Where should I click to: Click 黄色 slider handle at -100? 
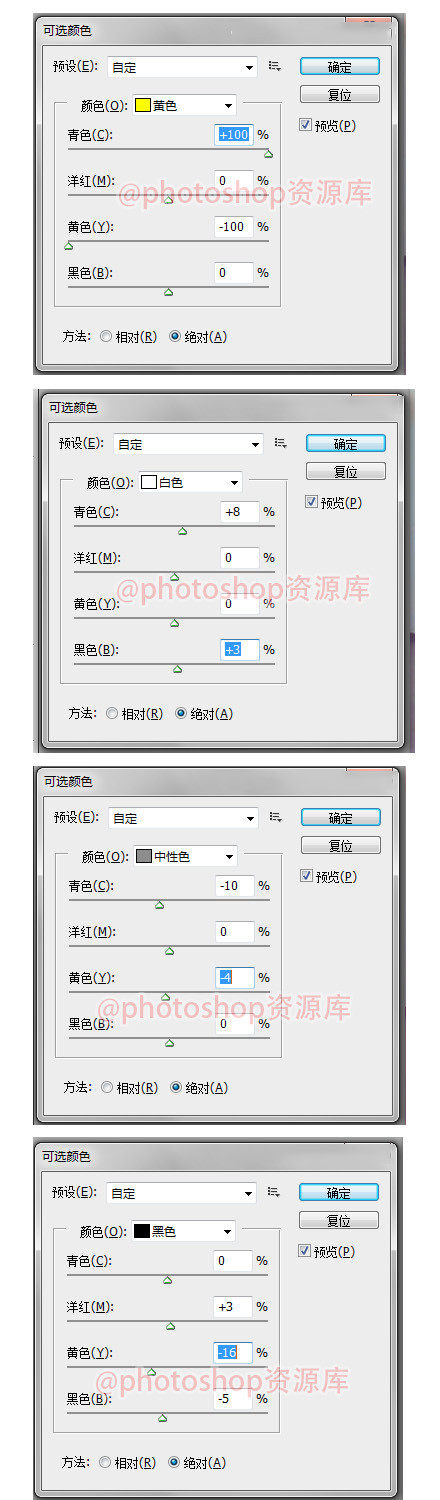(68, 246)
